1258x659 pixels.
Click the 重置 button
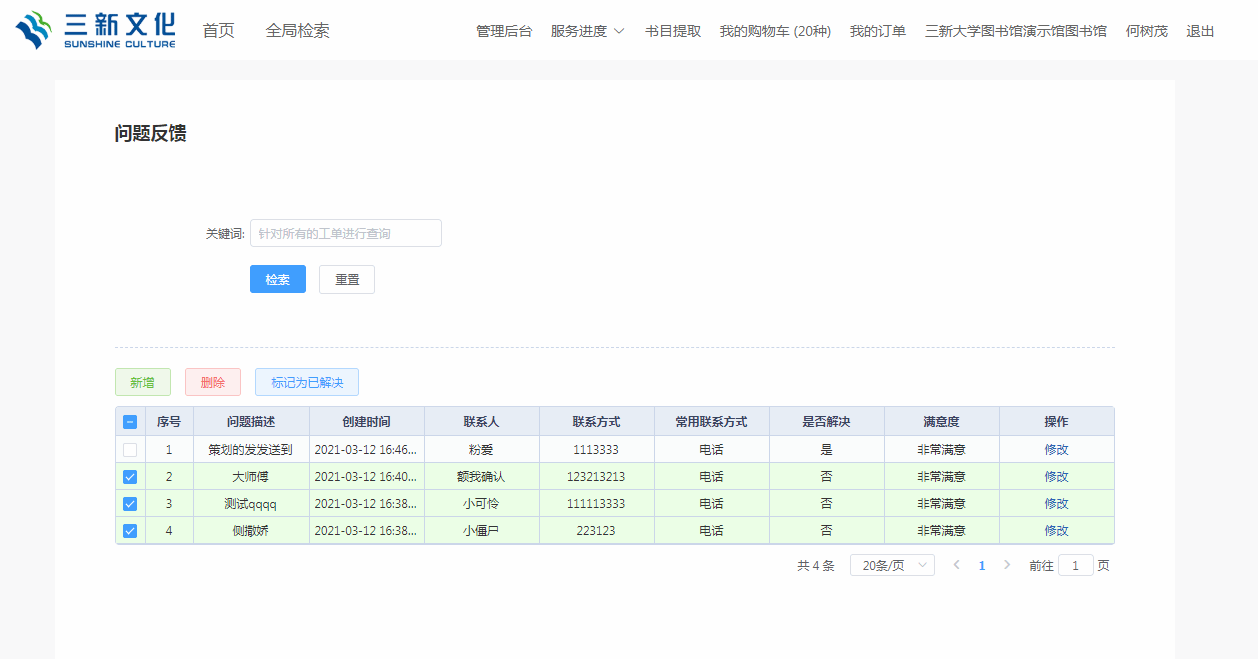pyautogui.click(x=347, y=280)
